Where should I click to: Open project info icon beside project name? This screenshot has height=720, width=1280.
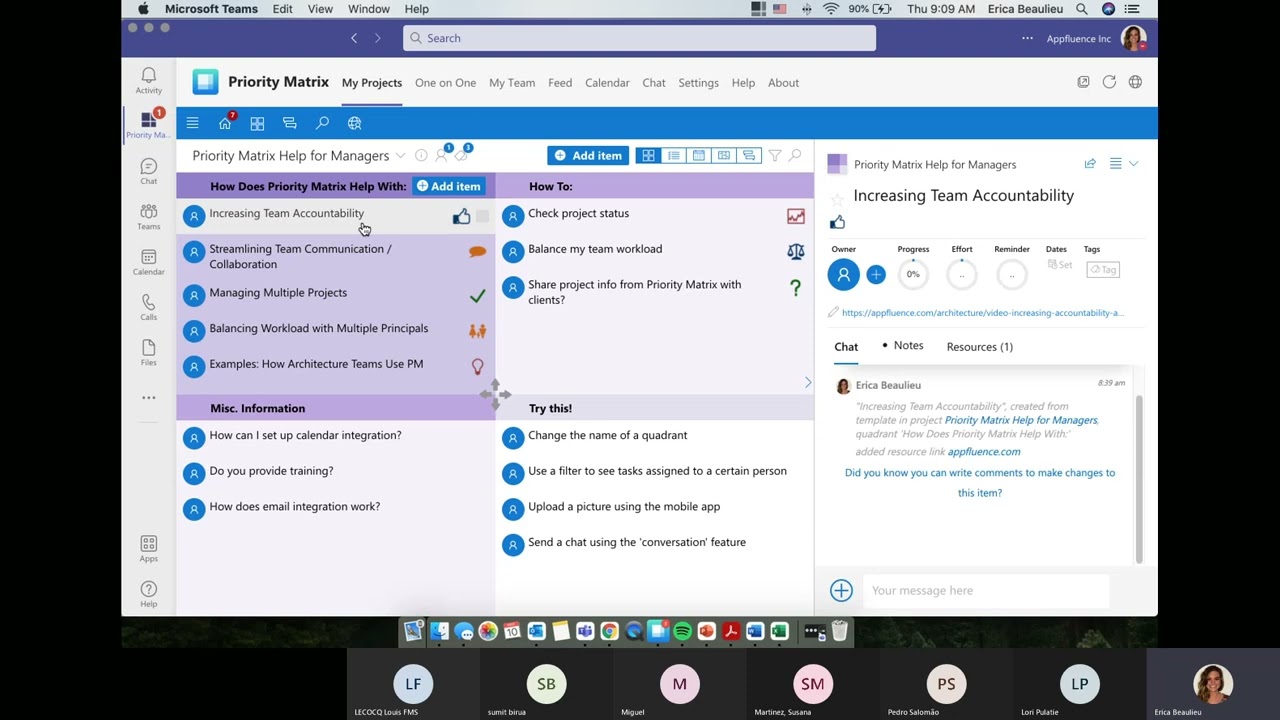(x=421, y=155)
